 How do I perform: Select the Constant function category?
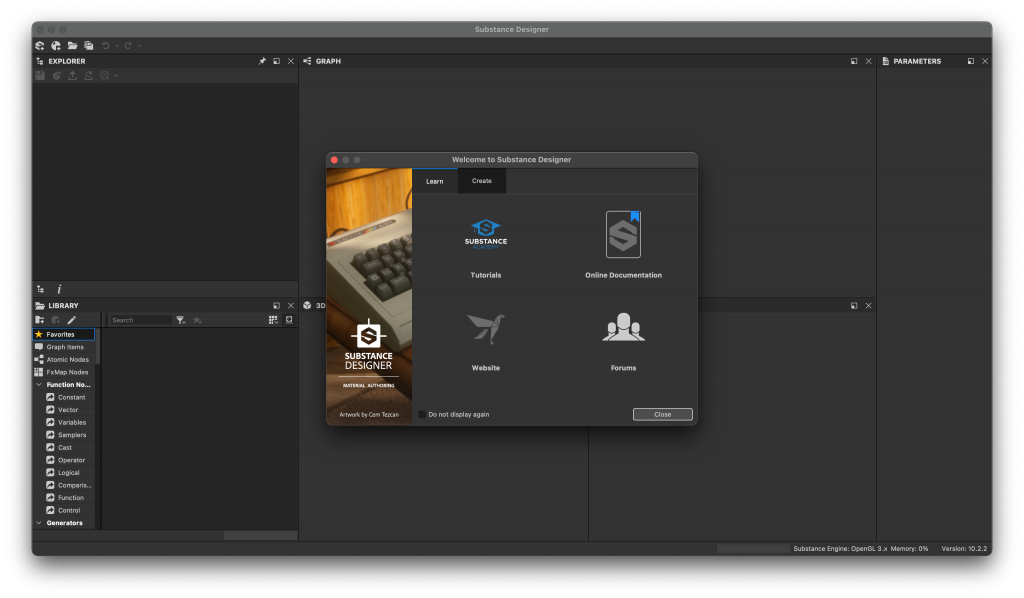pyautogui.click(x=69, y=397)
